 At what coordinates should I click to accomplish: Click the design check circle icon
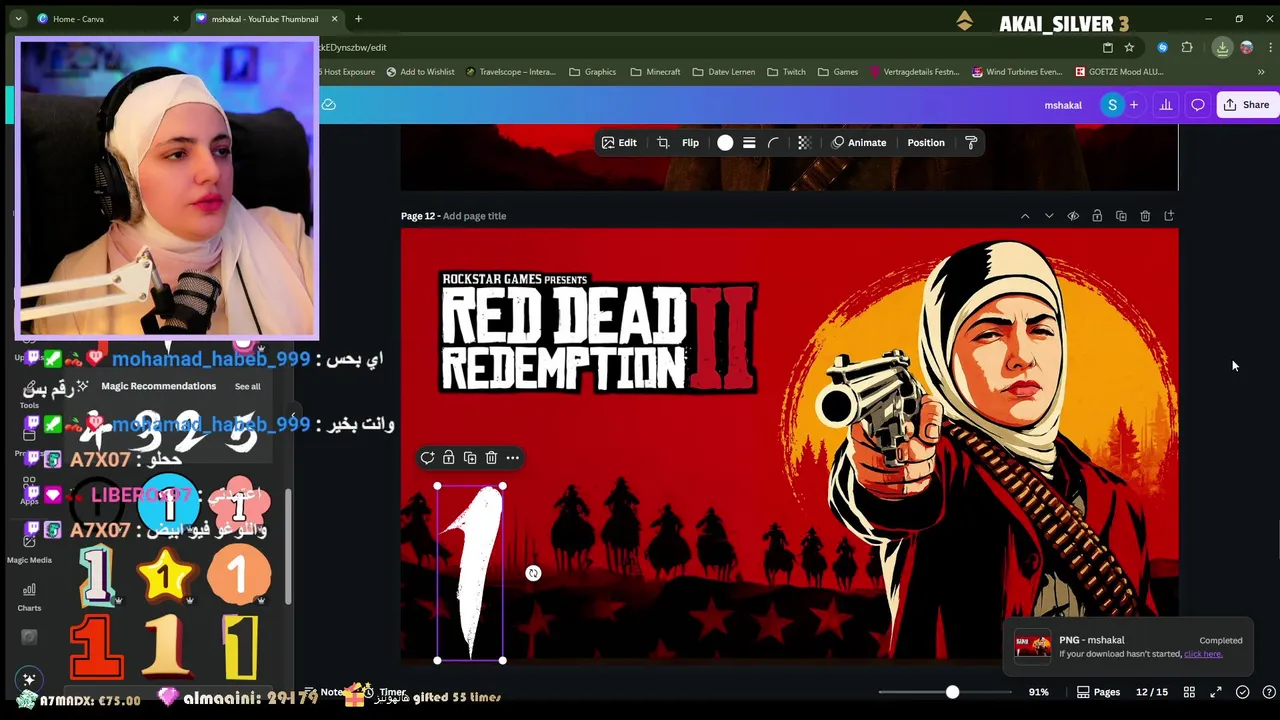point(1242,692)
